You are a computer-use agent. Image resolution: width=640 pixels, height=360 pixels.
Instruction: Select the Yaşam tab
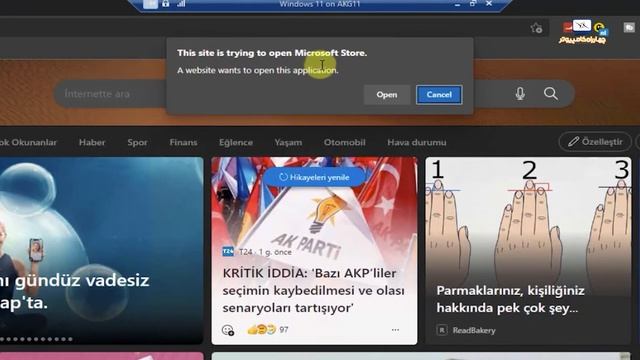288,142
